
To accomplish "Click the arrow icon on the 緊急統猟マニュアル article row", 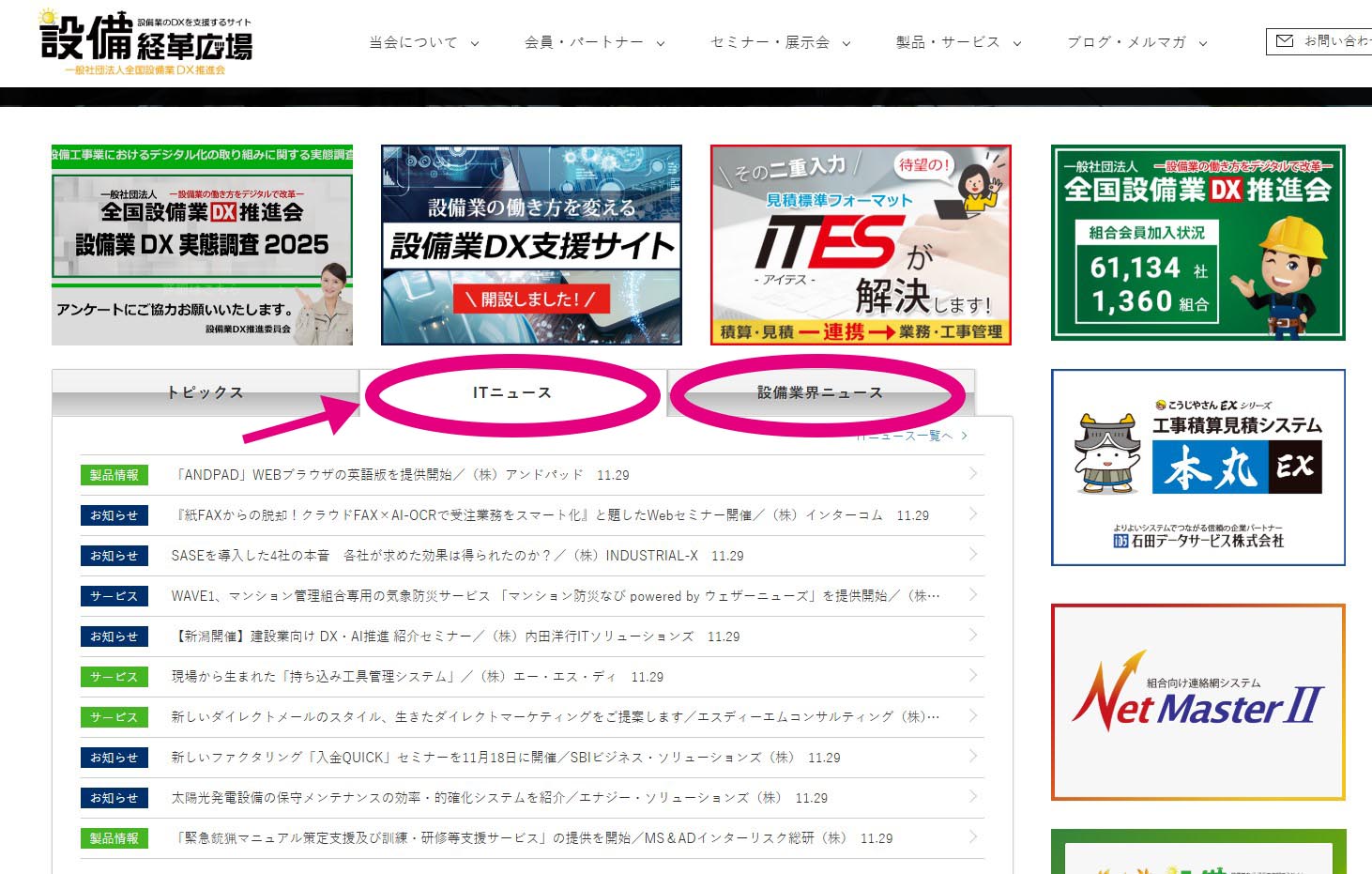I will pos(972,837).
